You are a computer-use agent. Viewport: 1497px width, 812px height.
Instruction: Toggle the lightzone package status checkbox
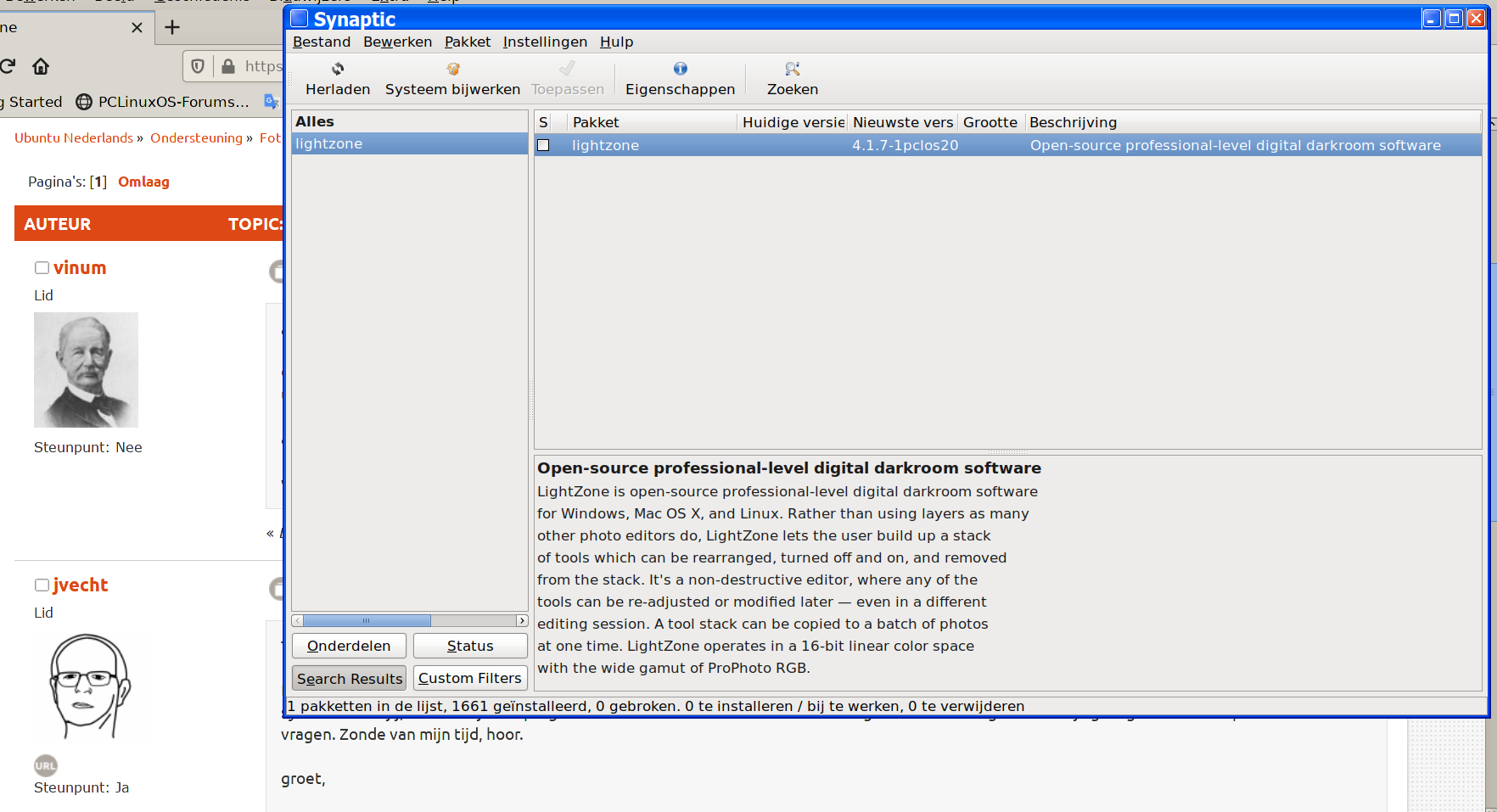(x=543, y=145)
